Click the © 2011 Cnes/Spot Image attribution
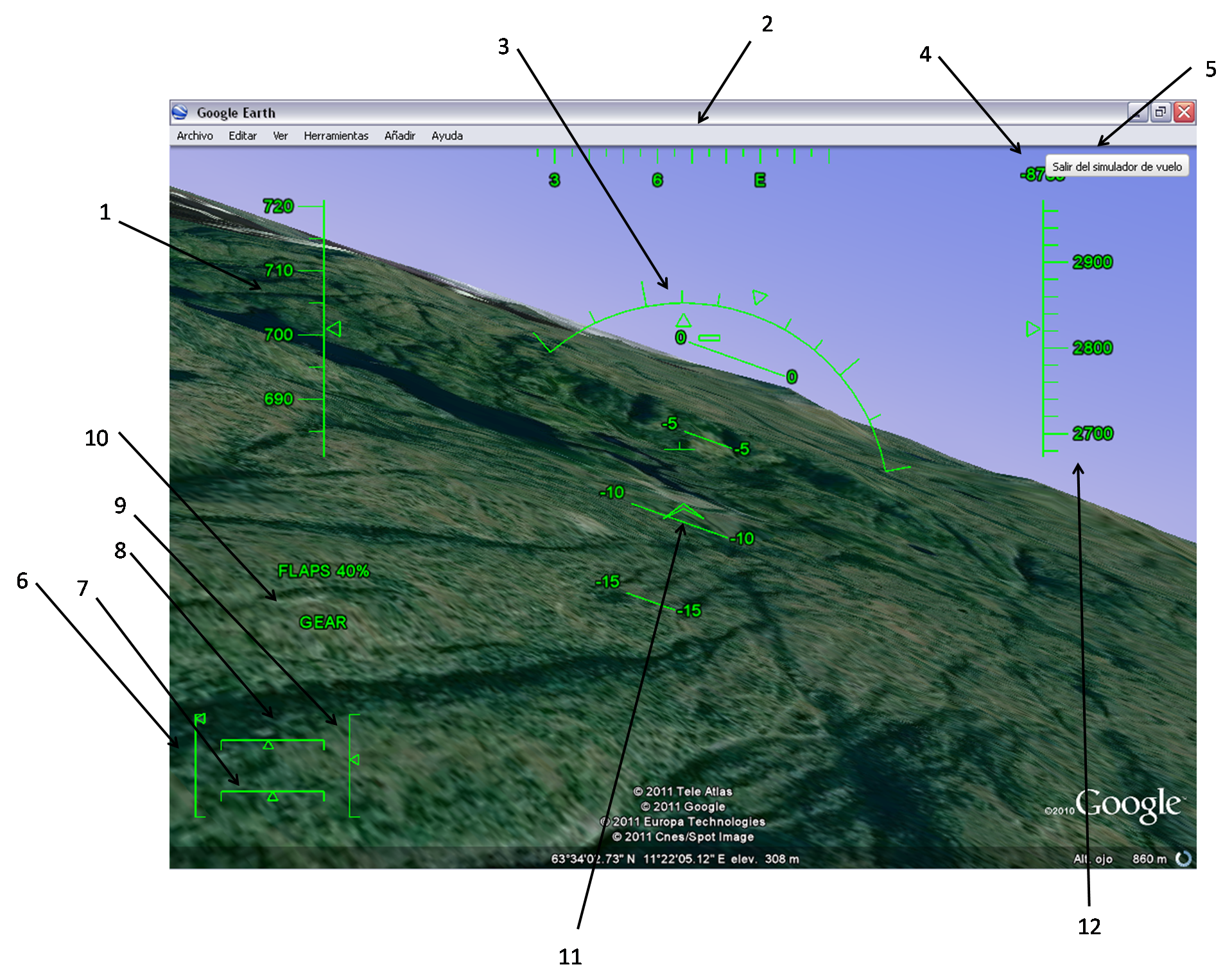 point(682,837)
